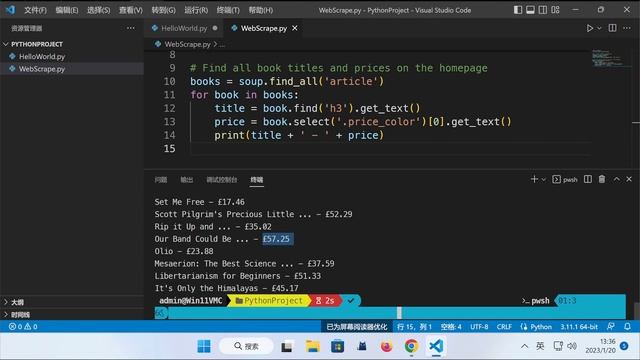Click WebScrape.py in the breadcrumb
Screen dimensions: 640x360
point(187,44)
